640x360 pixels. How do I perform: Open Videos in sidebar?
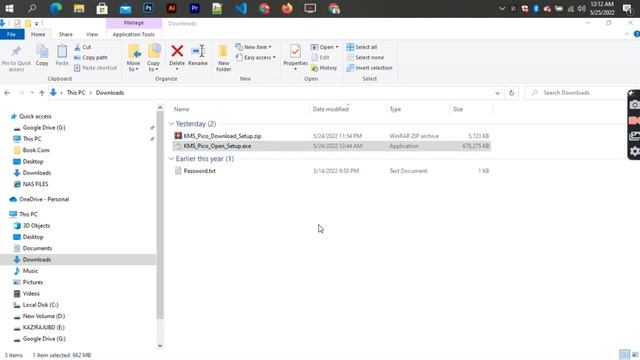pos(31,293)
